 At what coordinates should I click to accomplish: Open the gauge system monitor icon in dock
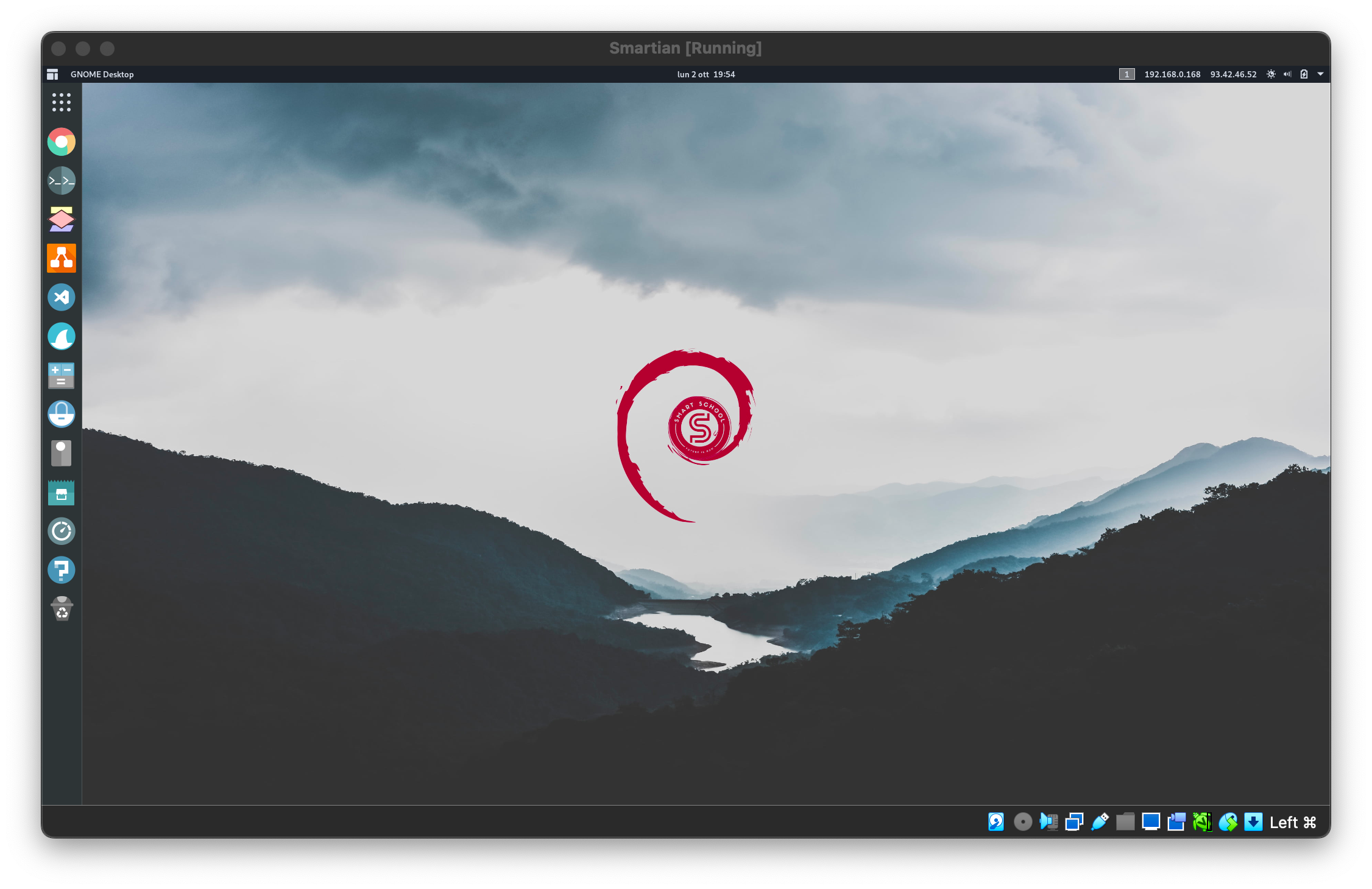click(x=62, y=531)
